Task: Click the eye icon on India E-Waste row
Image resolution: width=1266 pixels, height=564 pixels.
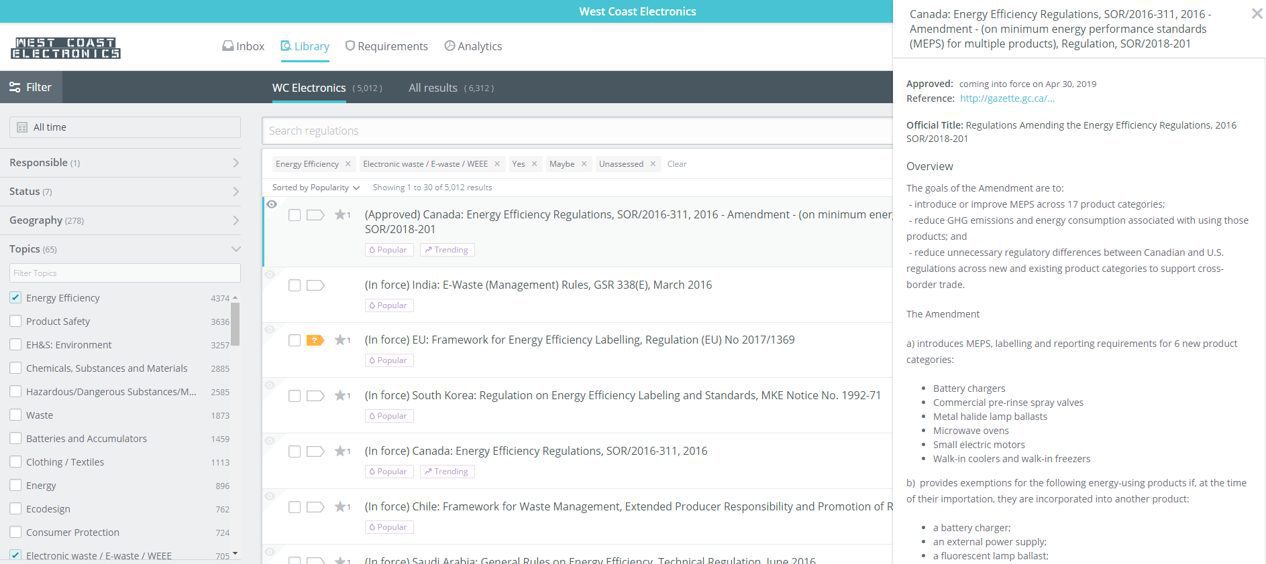Action: coord(271,274)
